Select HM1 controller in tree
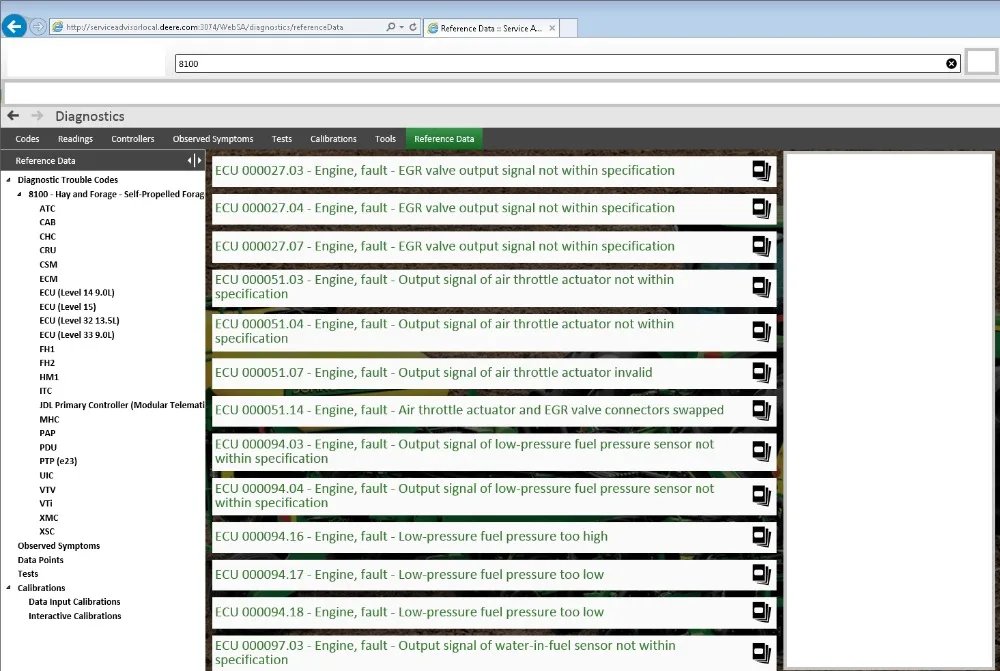The height and width of the screenshot is (671, 1000). tap(49, 377)
